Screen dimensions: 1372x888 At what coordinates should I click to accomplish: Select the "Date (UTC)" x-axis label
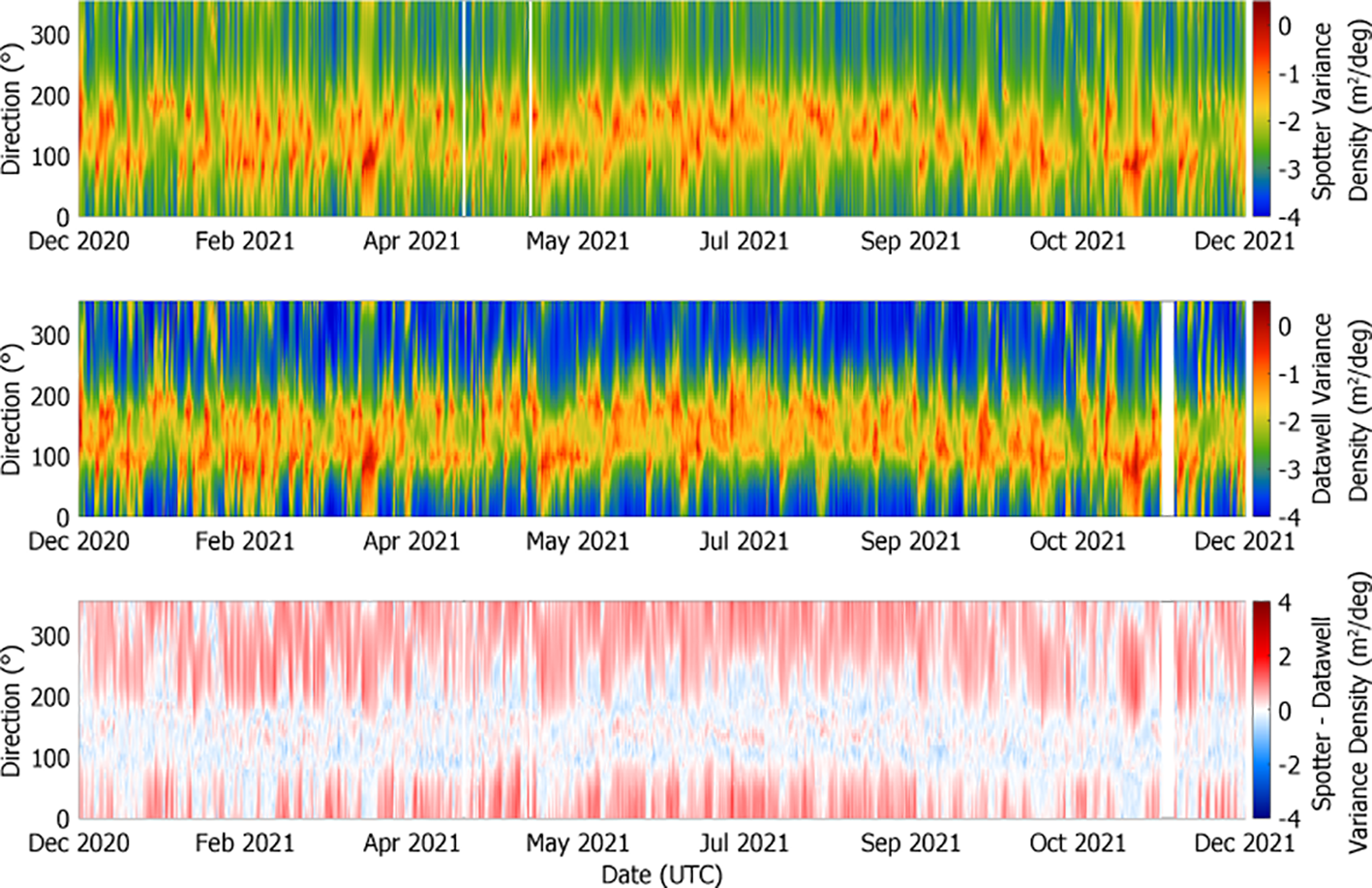[661, 874]
